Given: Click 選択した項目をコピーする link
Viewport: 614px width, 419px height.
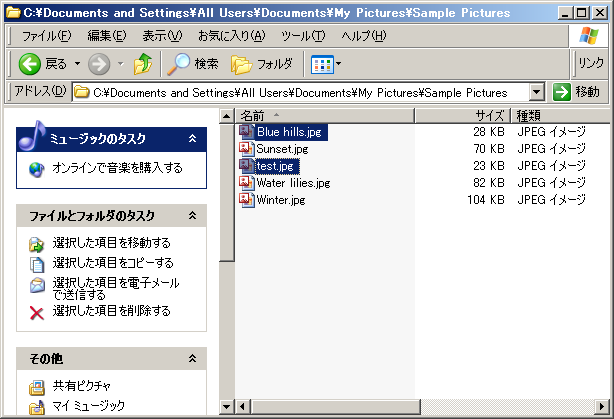Looking at the screenshot, I should tap(113, 263).
